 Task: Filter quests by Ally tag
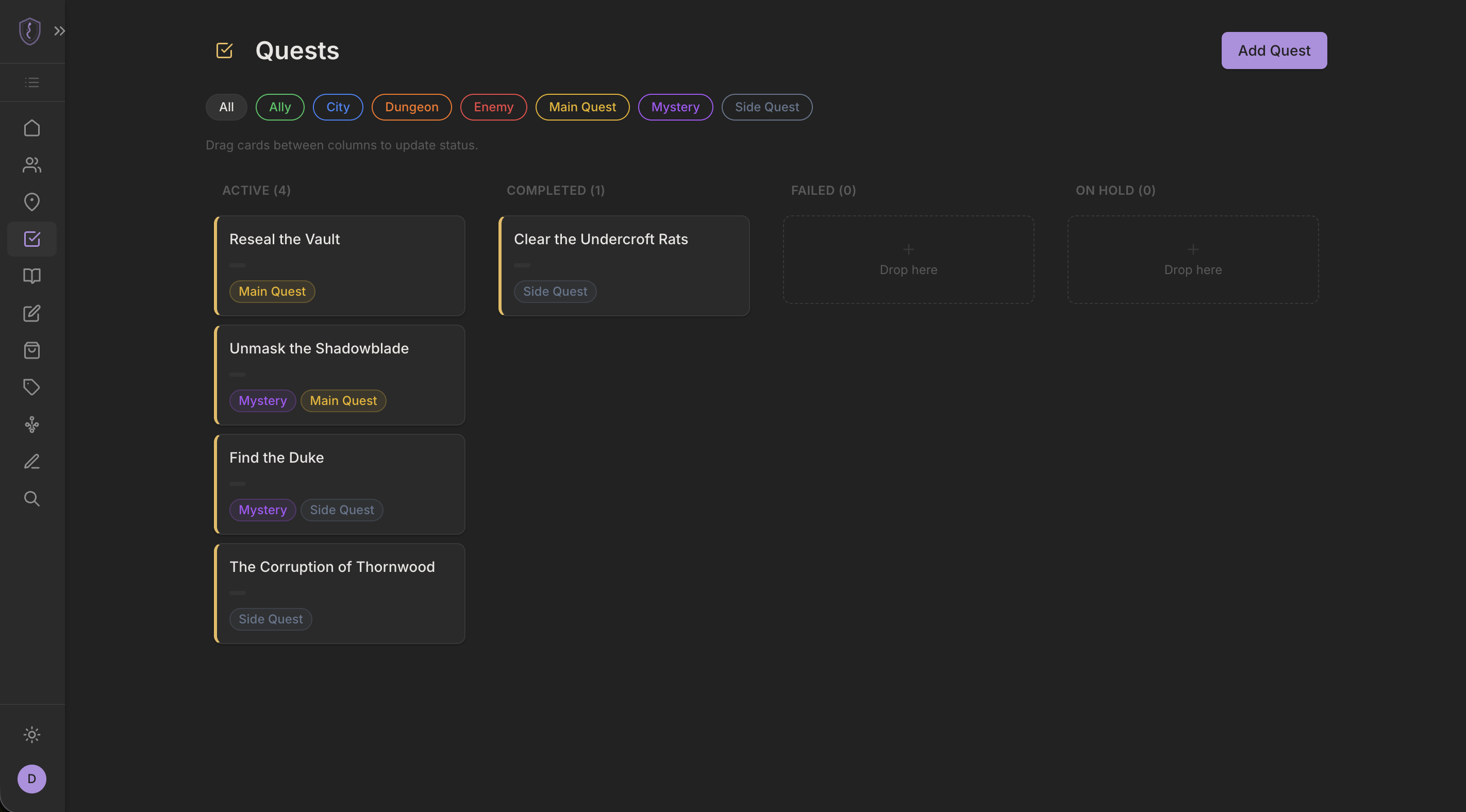tap(280, 107)
